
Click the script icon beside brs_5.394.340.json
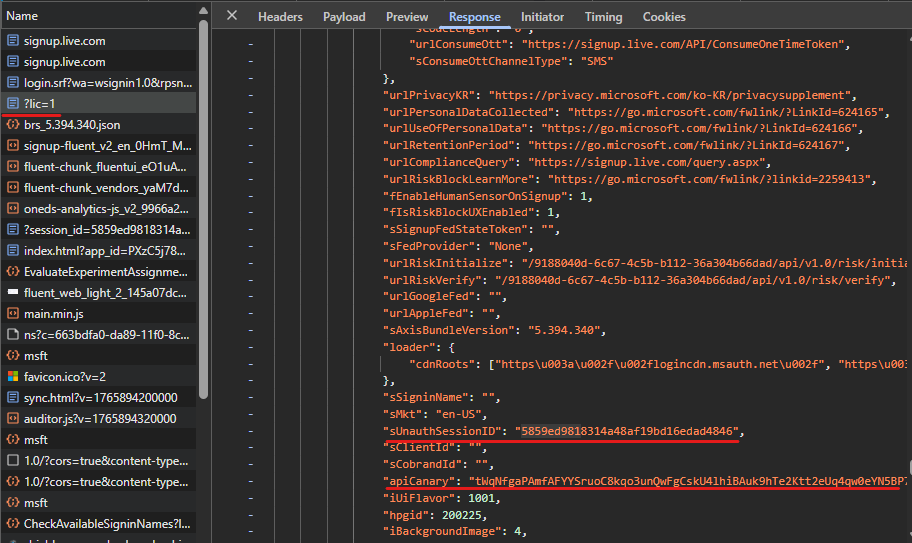click(13, 125)
